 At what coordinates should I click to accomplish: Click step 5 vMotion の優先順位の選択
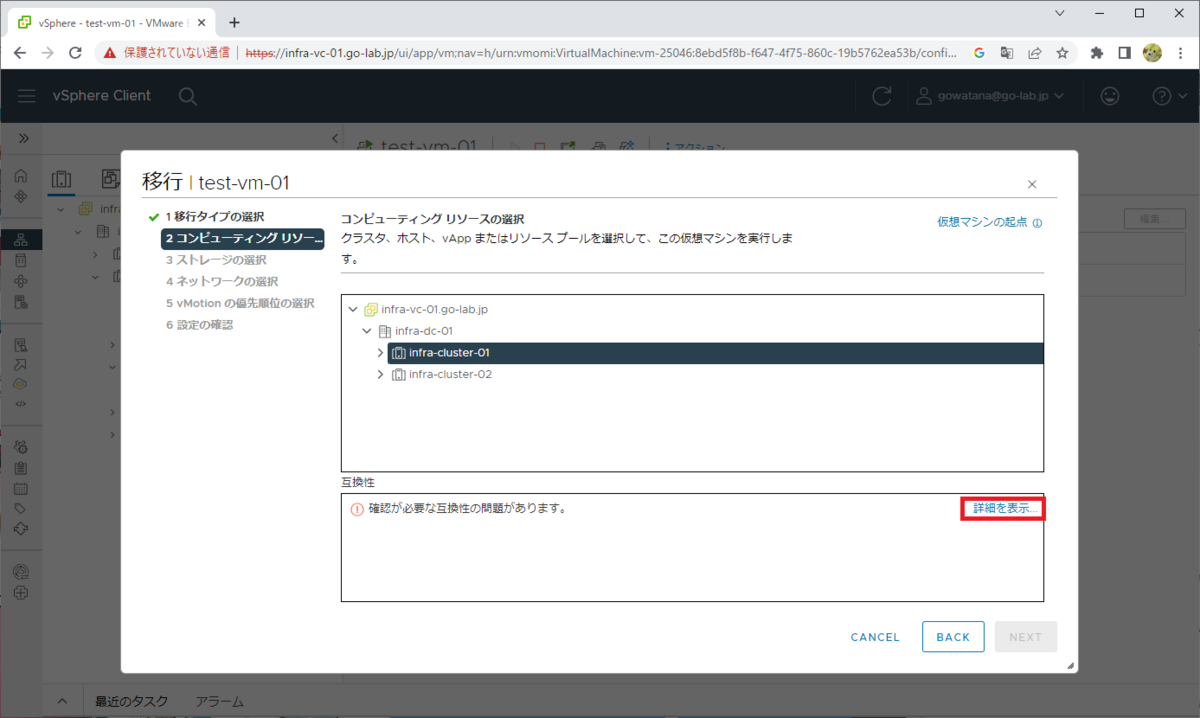(240, 303)
